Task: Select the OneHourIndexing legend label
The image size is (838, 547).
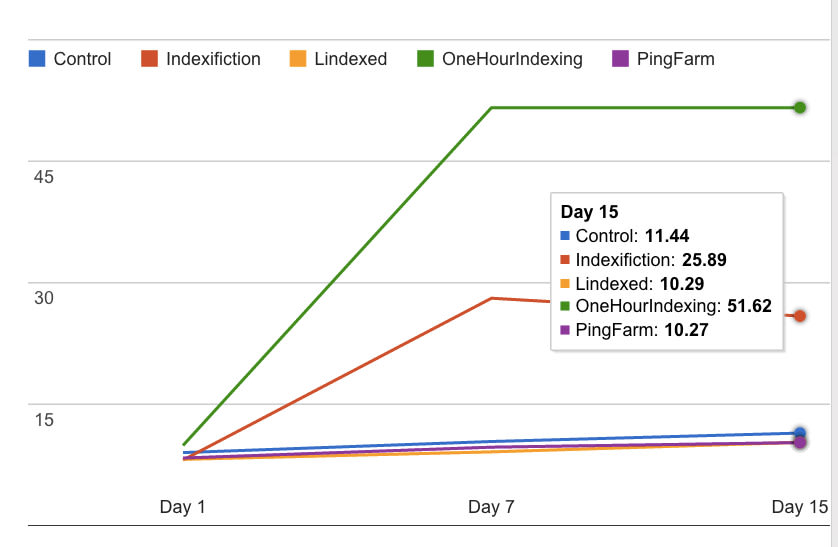Action: 512,59
